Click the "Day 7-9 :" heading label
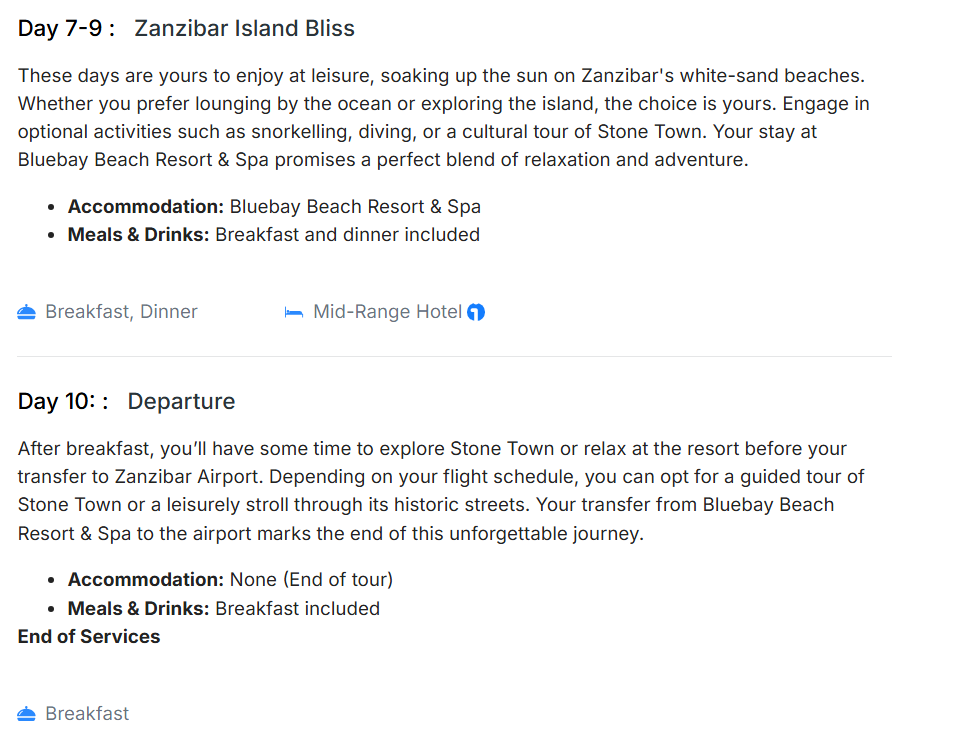 (66, 28)
